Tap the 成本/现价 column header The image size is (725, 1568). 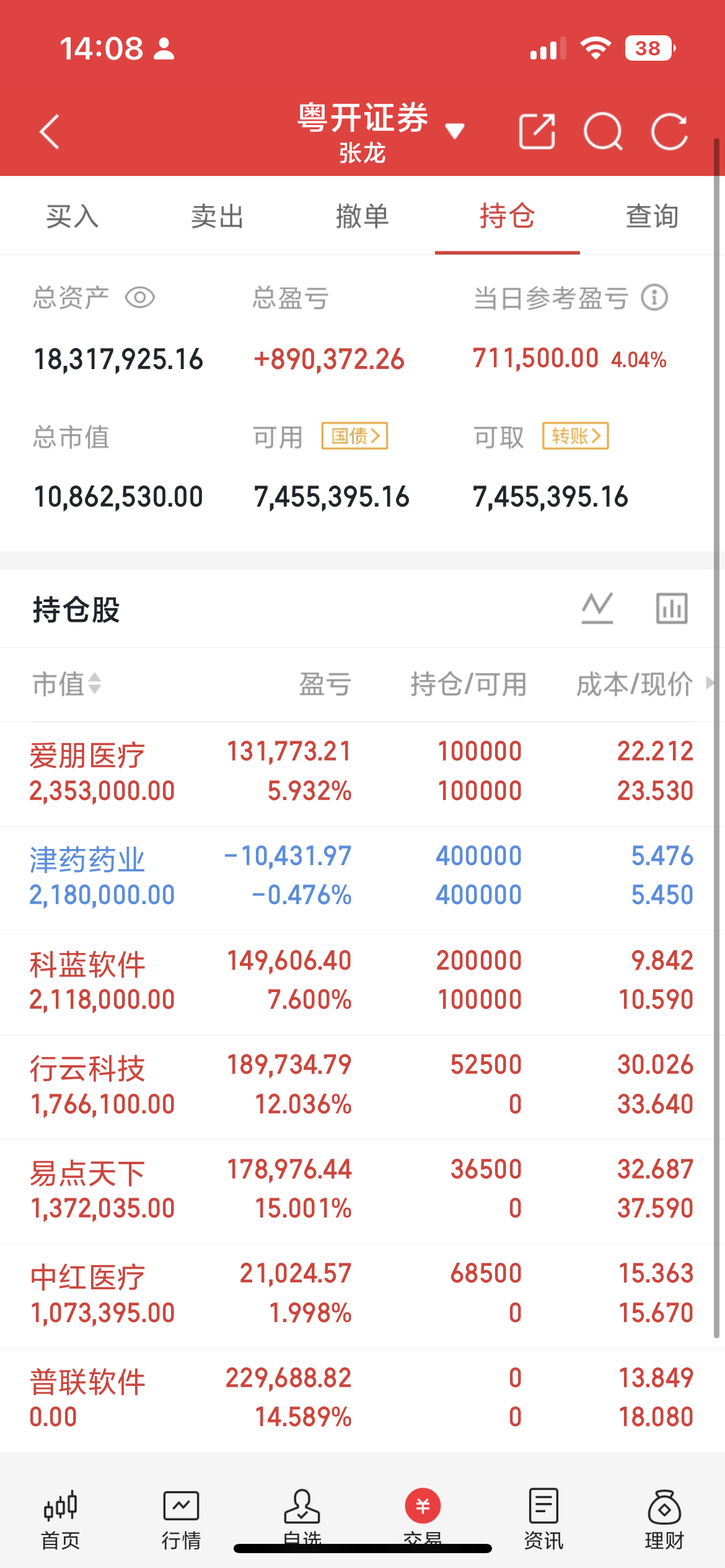coord(635,684)
